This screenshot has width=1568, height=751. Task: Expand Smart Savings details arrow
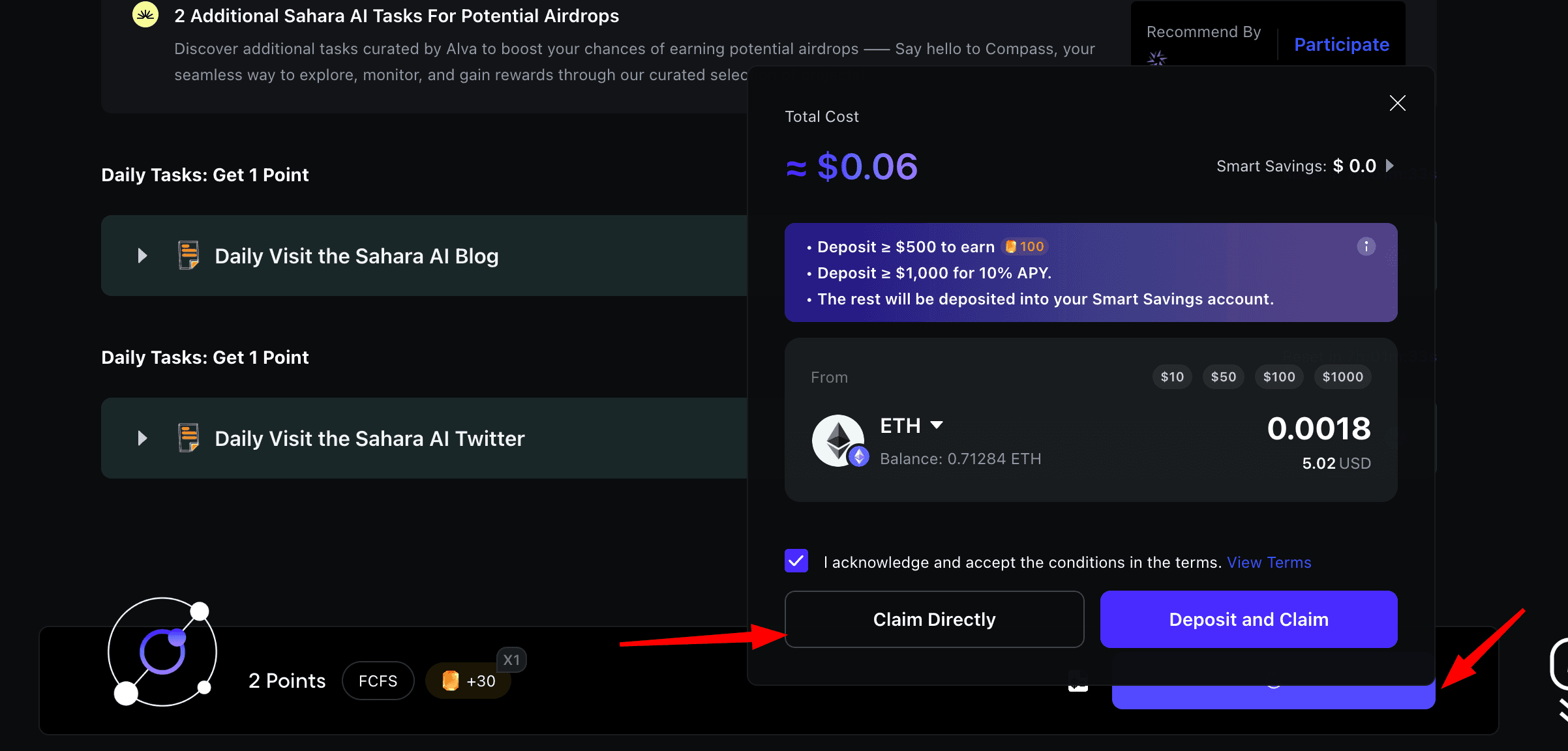[x=1390, y=166]
